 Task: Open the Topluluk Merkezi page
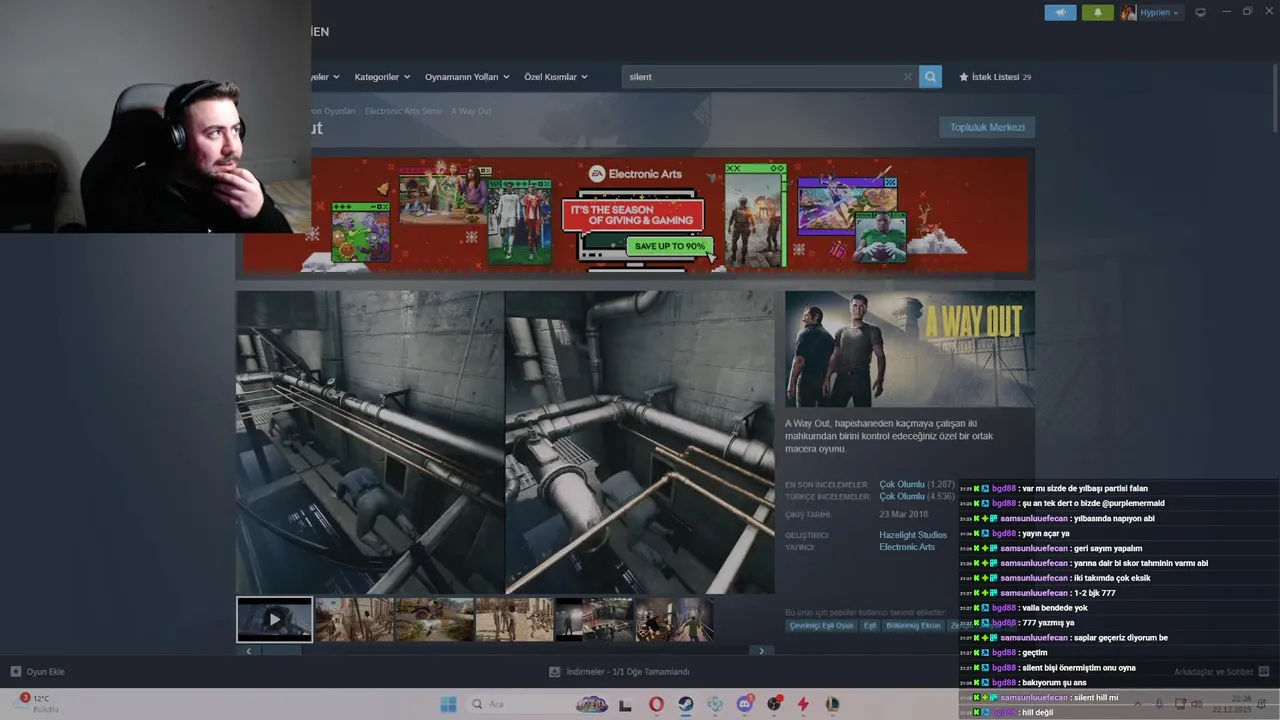[987, 127]
